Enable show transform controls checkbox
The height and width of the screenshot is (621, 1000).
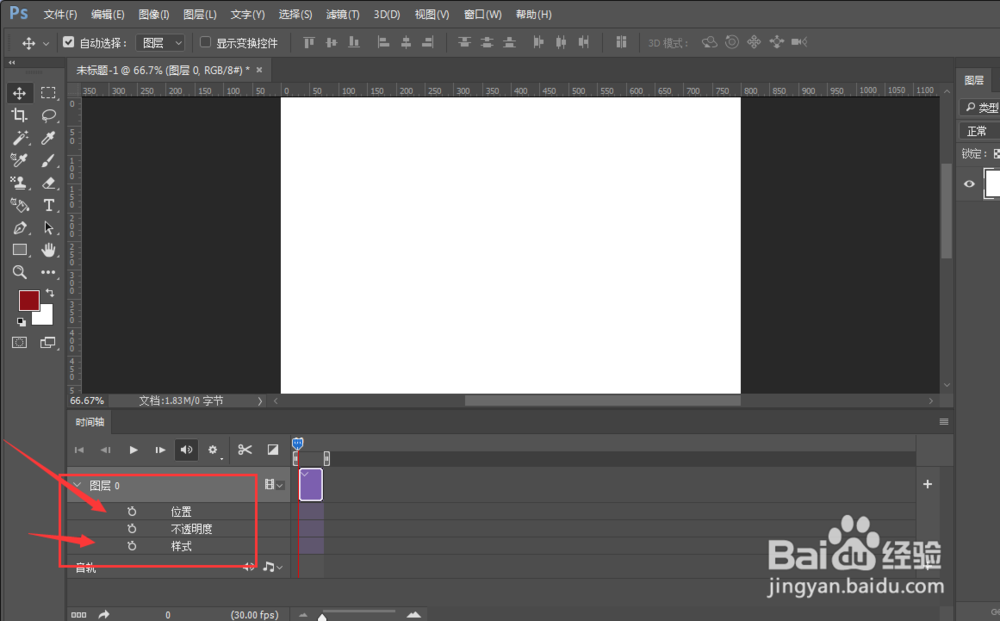(x=205, y=42)
